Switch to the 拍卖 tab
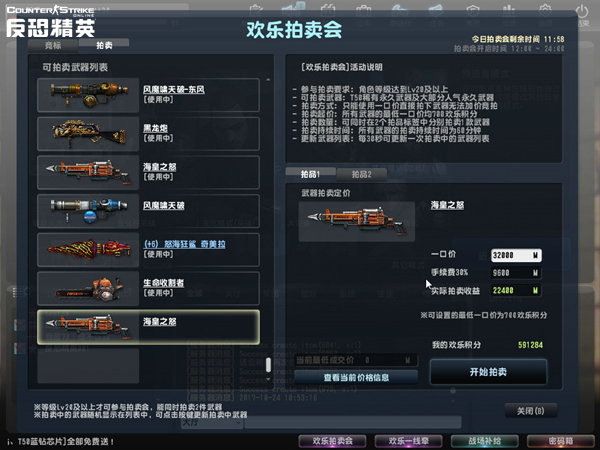This screenshot has height=450, width=600. pos(104,45)
